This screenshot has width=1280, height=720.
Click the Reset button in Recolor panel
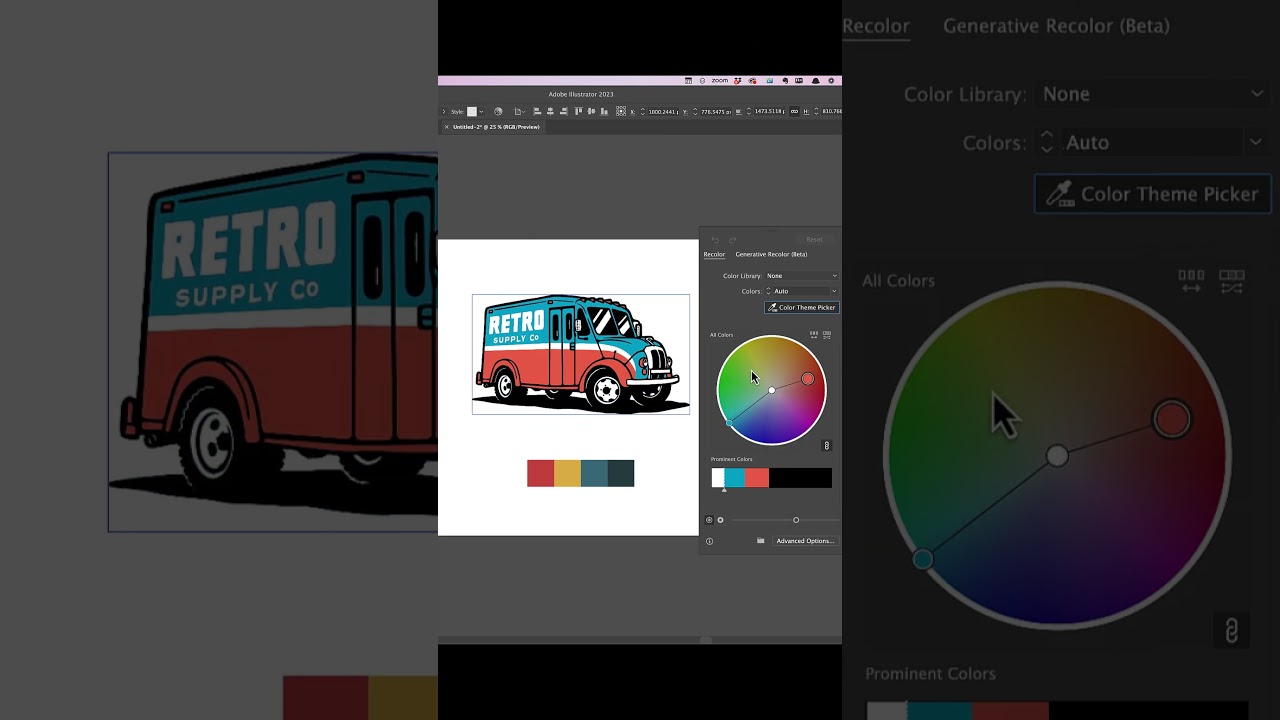point(815,239)
